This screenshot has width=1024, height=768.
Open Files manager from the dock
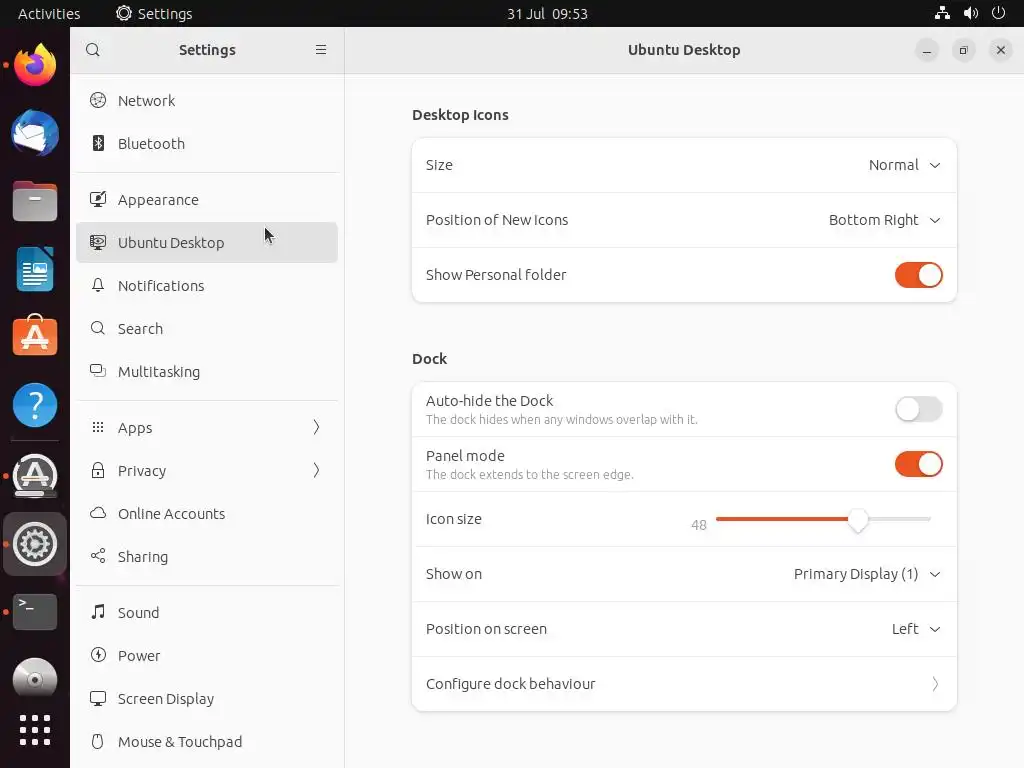pyautogui.click(x=35, y=201)
